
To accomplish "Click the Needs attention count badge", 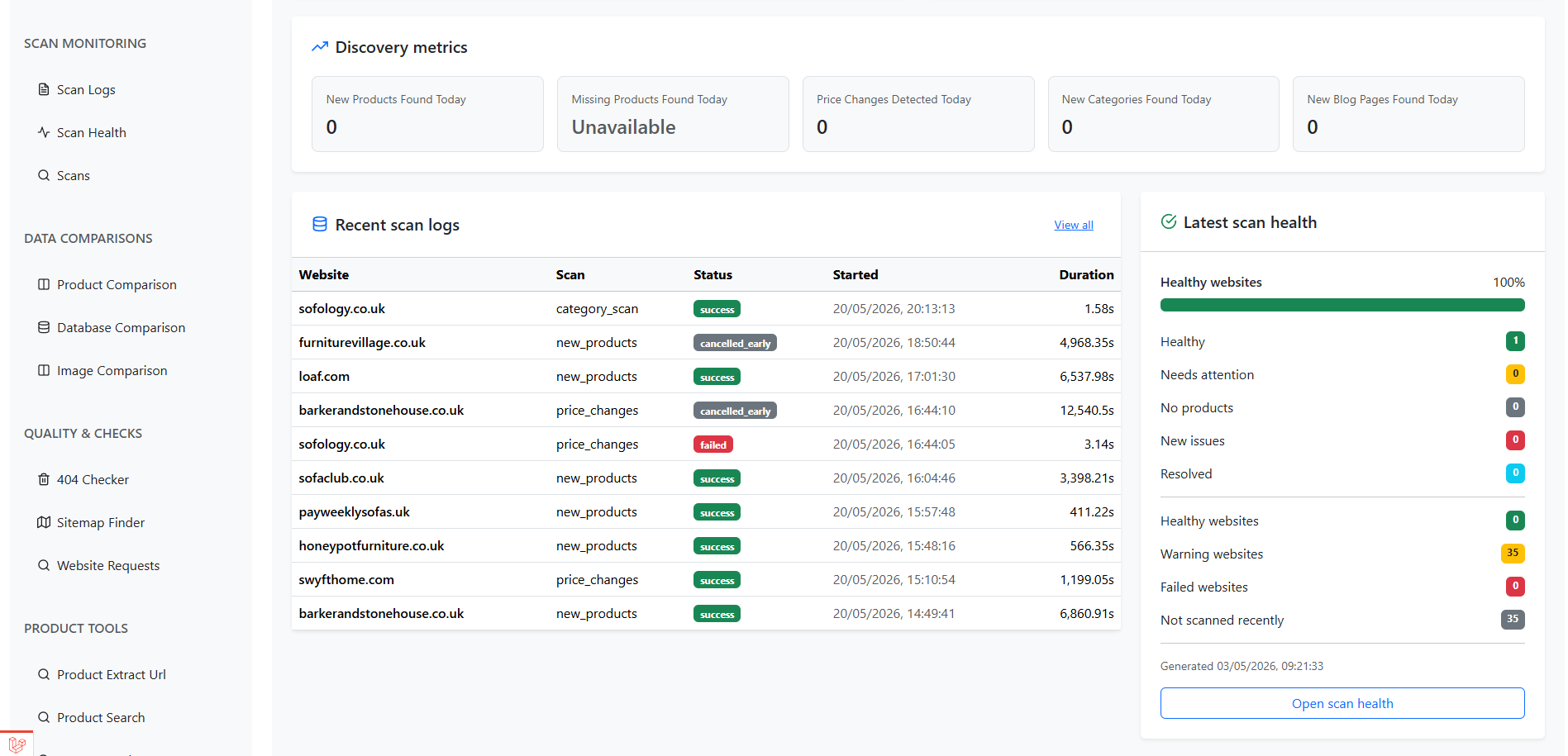I will pyautogui.click(x=1515, y=373).
